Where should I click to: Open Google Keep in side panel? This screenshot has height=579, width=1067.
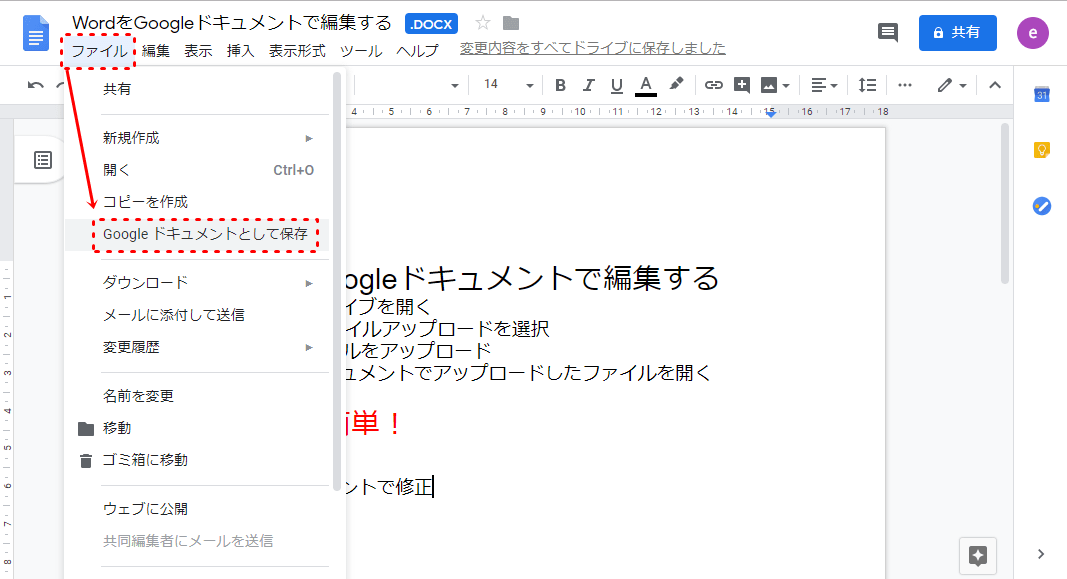1041,150
